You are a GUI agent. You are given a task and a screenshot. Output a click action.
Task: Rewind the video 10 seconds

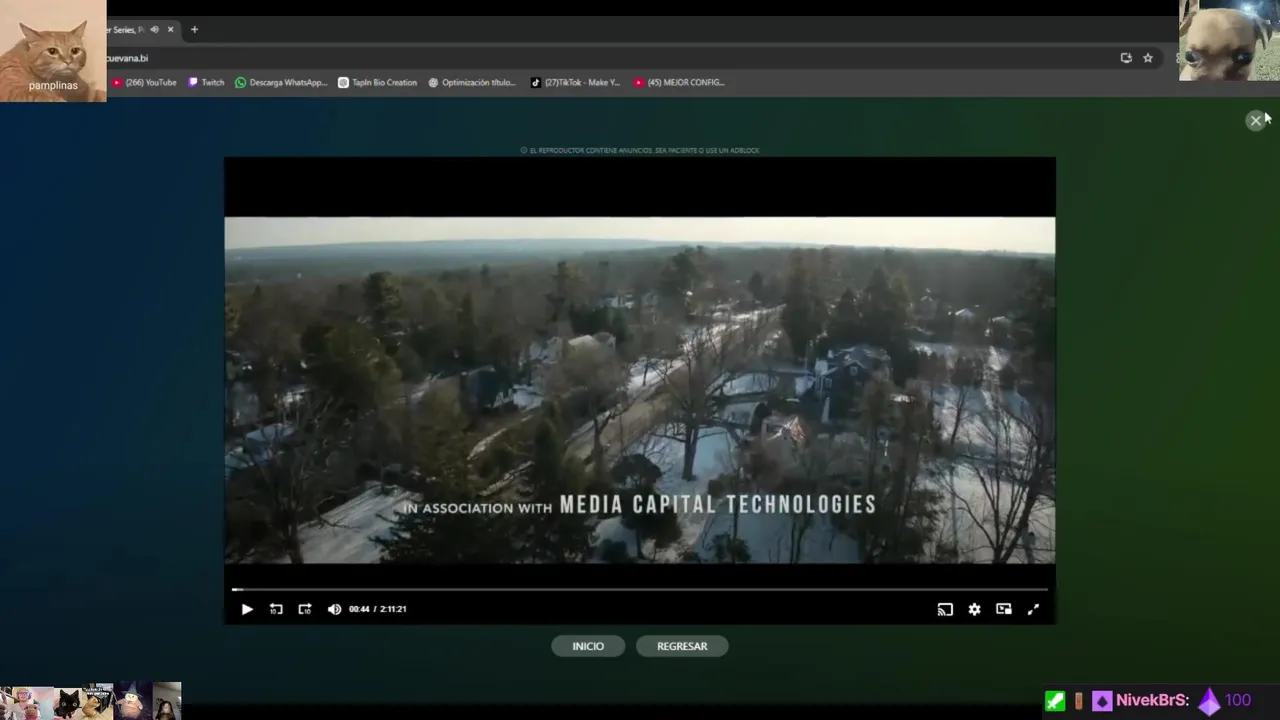coord(276,609)
